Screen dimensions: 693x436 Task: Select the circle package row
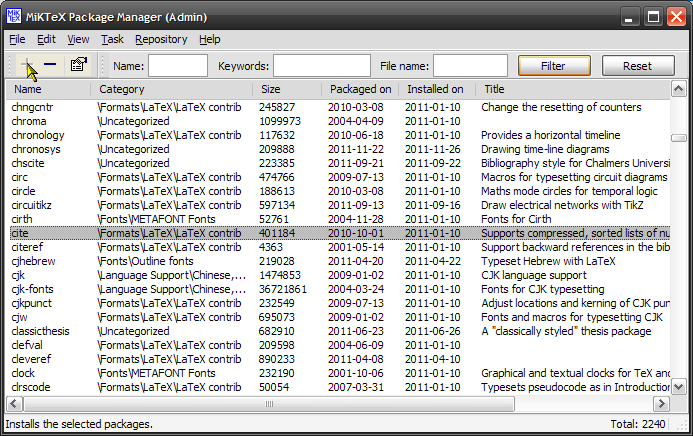(x=338, y=191)
